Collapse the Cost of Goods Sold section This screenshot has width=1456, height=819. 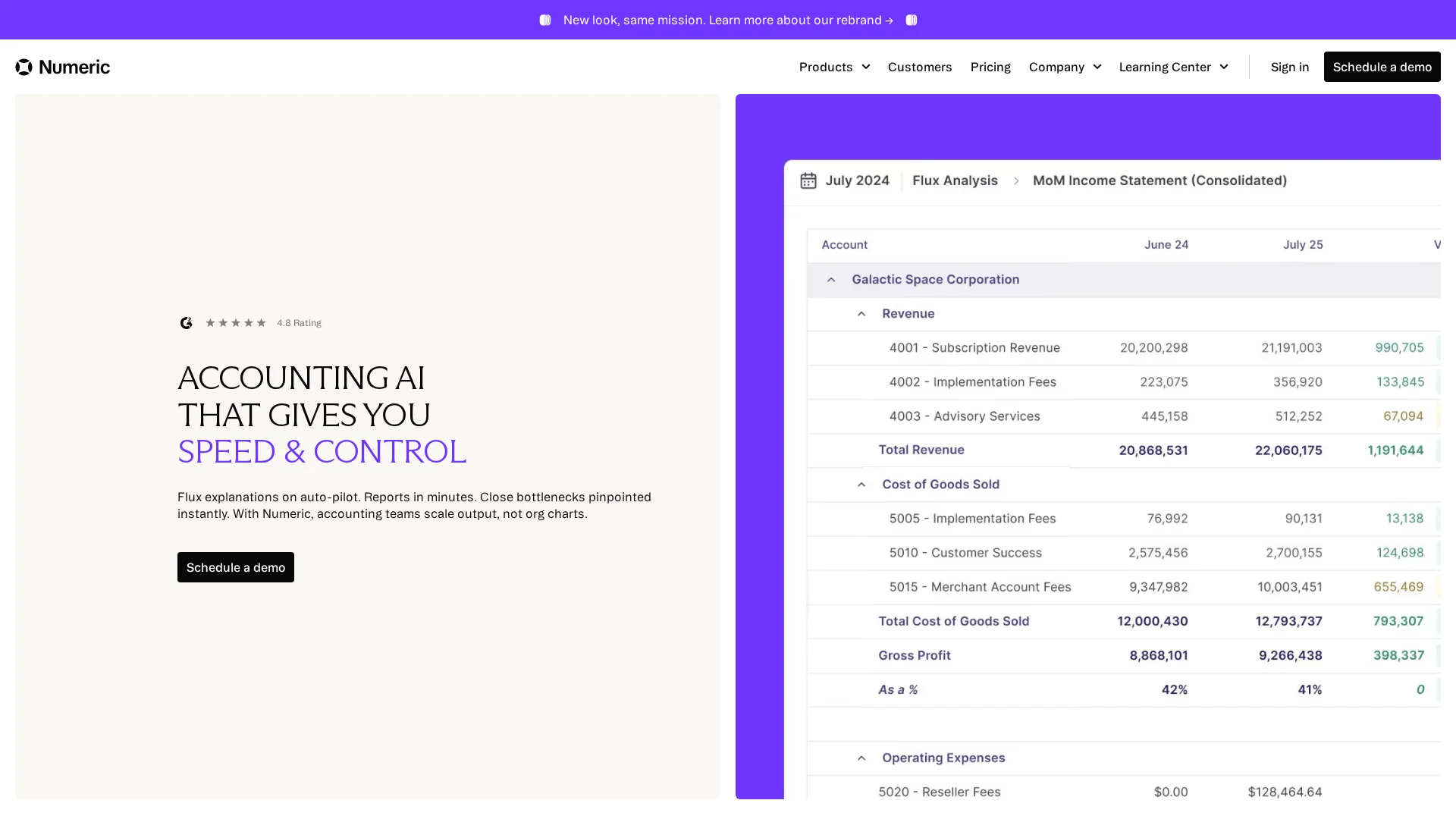point(861,485)
